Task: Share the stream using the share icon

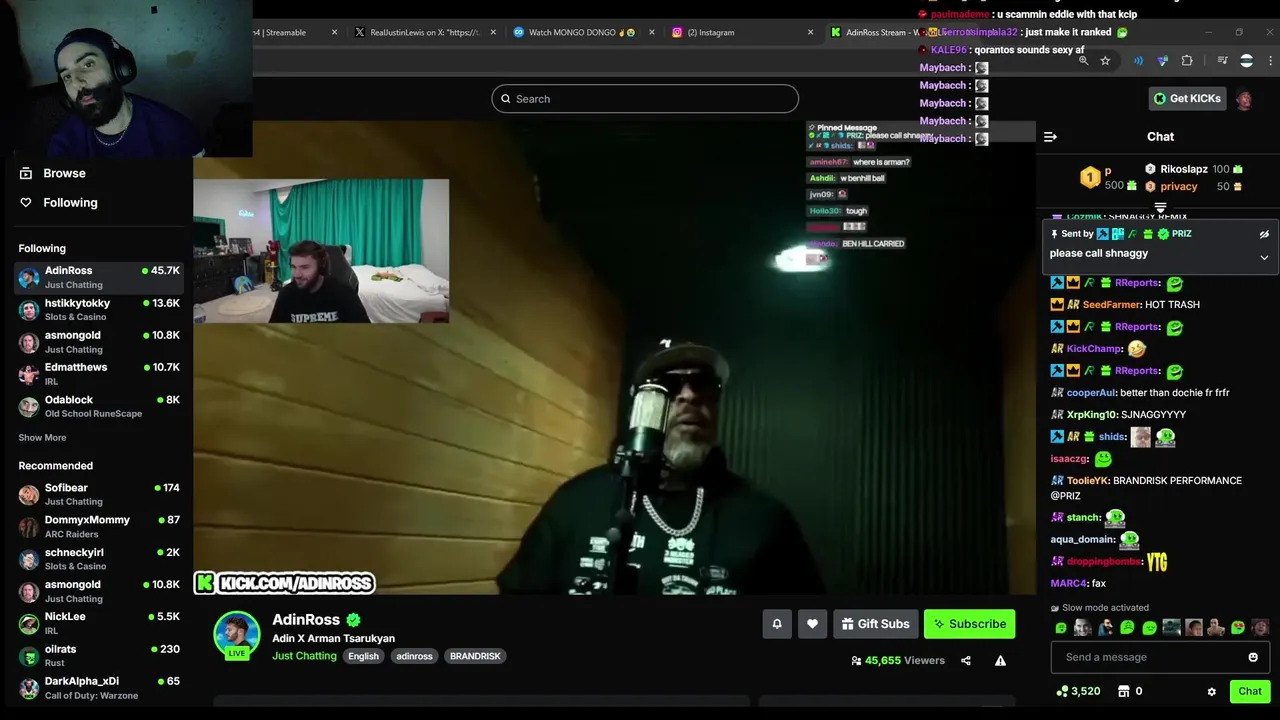Action: point(966,661)
